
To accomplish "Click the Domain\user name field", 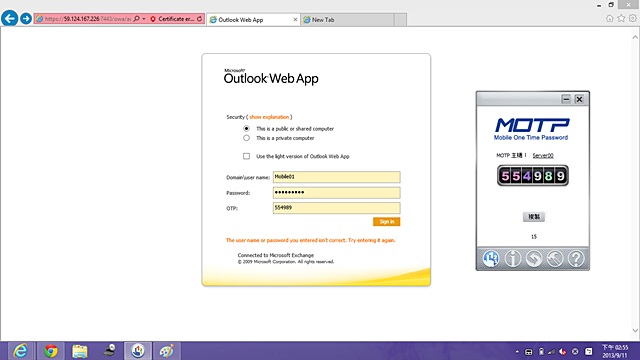I will (x=336, y=177).
